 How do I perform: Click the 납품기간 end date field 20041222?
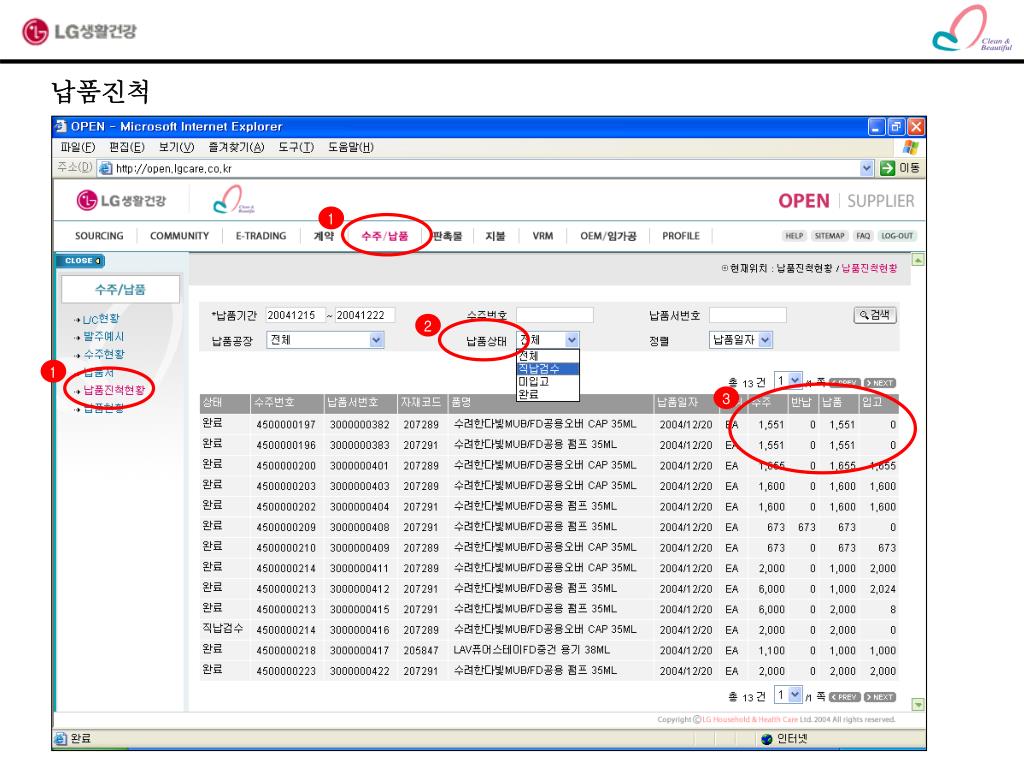(x=365, y=315)
